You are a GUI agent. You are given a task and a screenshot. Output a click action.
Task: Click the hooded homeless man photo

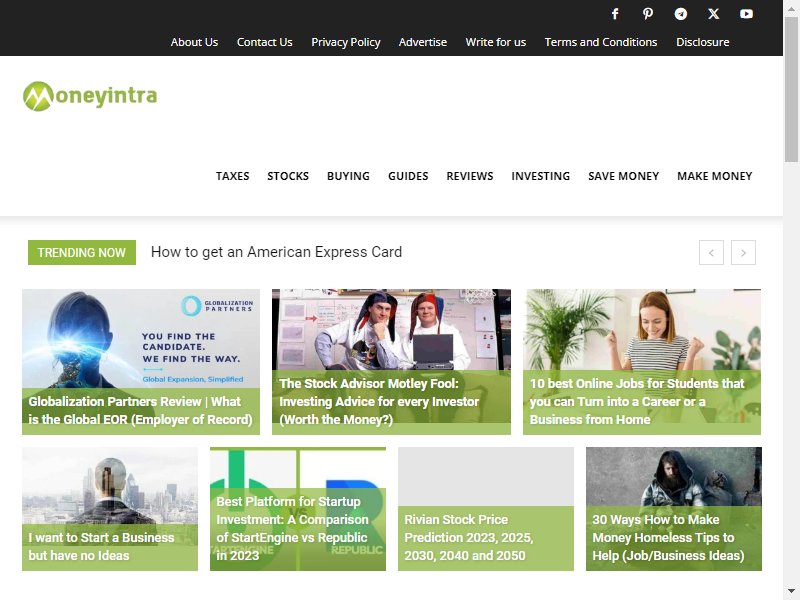(673, 477)
